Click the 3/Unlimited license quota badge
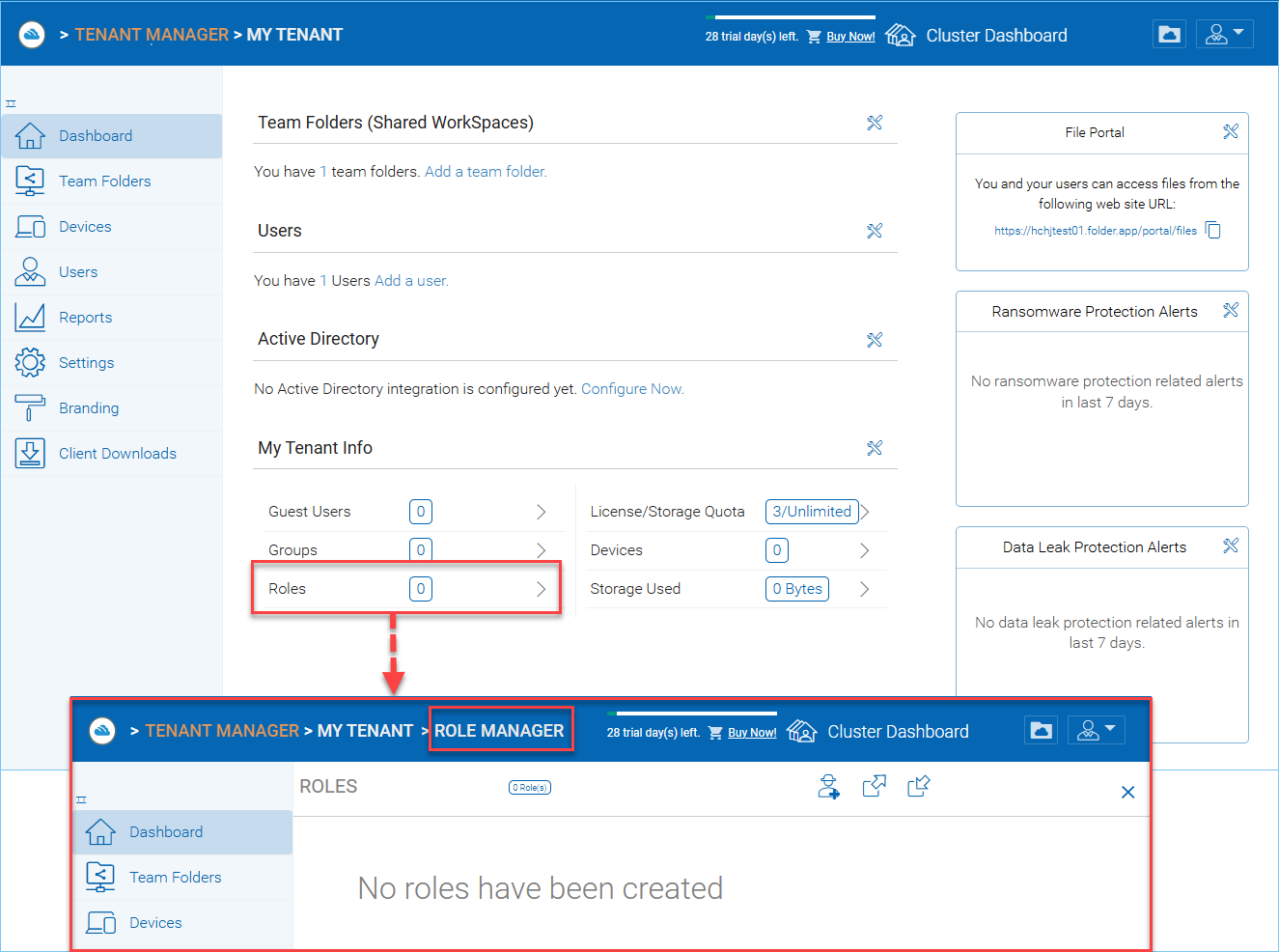Image resolution: width=1279 pixels, height=952 pixels. click(x=812, y=512)
